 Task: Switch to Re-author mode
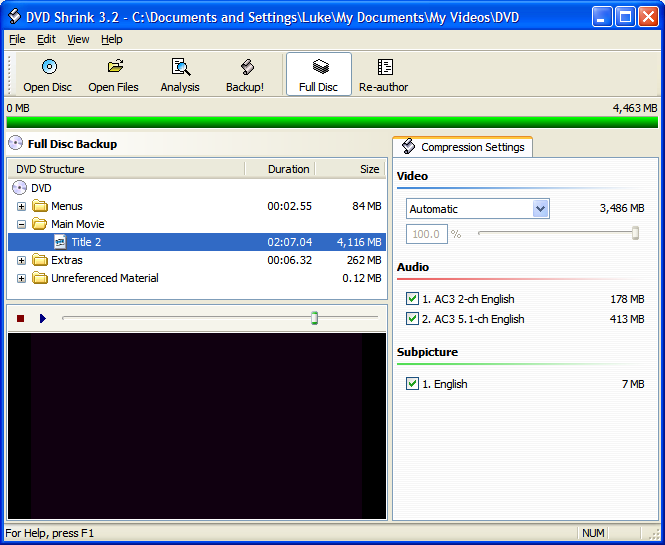(383, 74)
